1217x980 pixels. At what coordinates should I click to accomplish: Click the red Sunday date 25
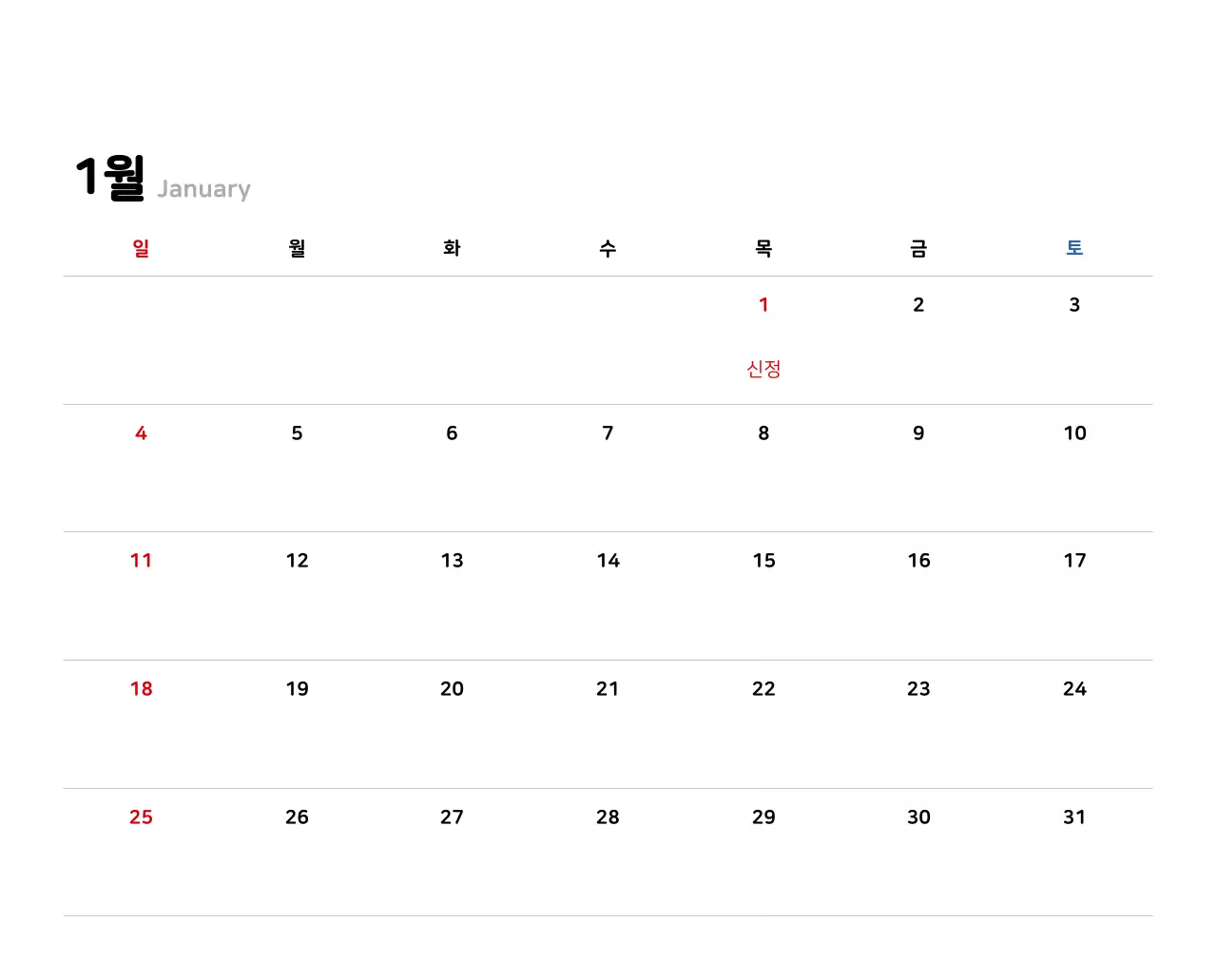pyautogui.click(x=141, y=817)
